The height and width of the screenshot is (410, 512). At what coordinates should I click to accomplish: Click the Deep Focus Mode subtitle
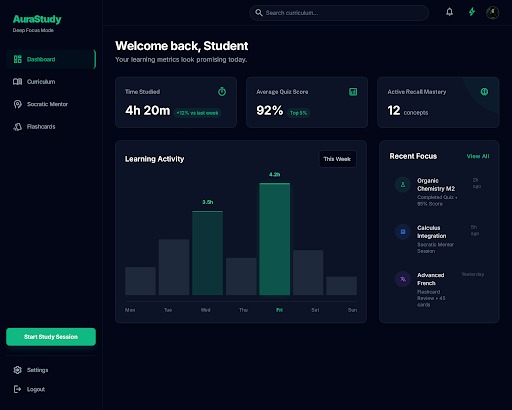tap(33, 30)
